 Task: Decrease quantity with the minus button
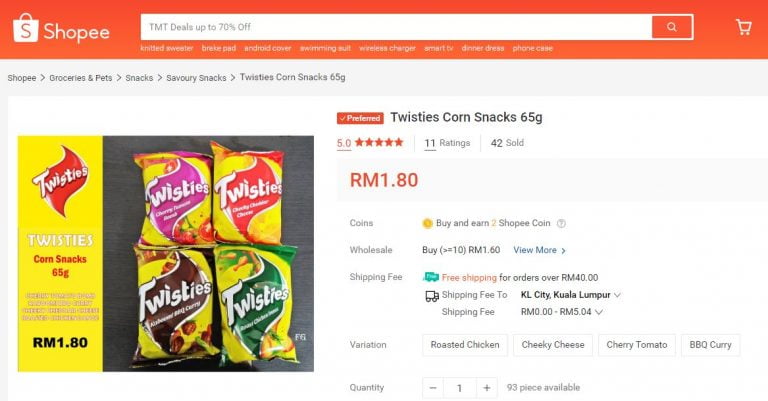click(433, 388)
